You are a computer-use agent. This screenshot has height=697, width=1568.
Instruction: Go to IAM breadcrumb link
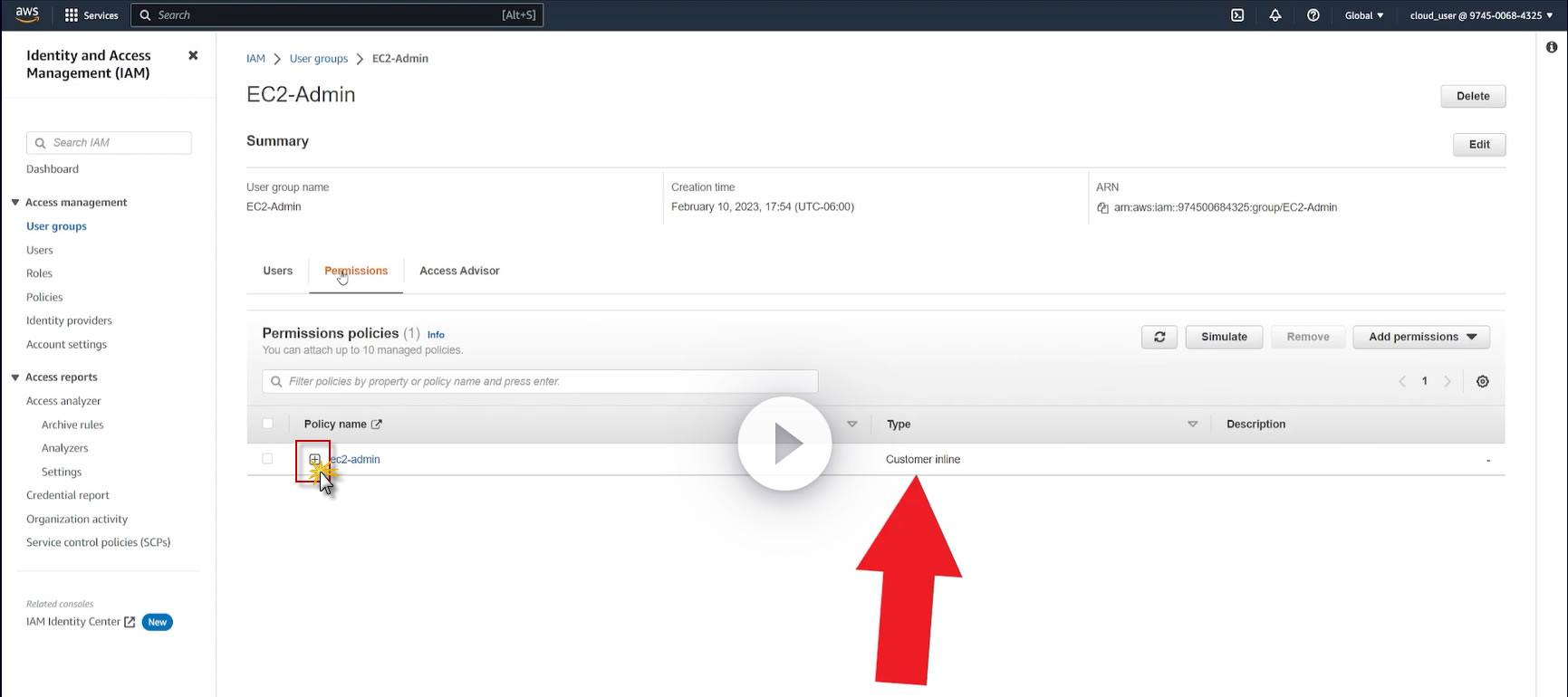click(x=256, y=58)
